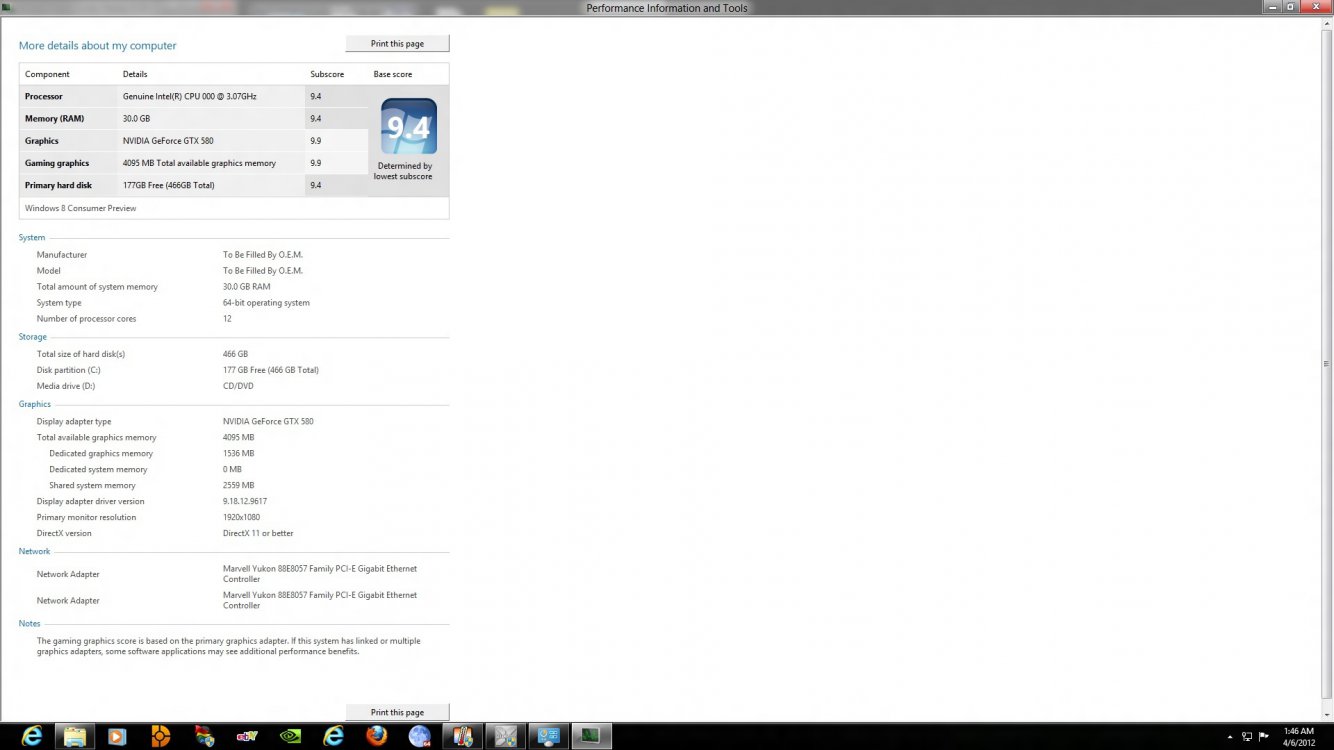Image resolution: width=1334 pixels, height=750 pixels.
Task: Launch the media player taskbar icon
Action: (x=117, y=736)
